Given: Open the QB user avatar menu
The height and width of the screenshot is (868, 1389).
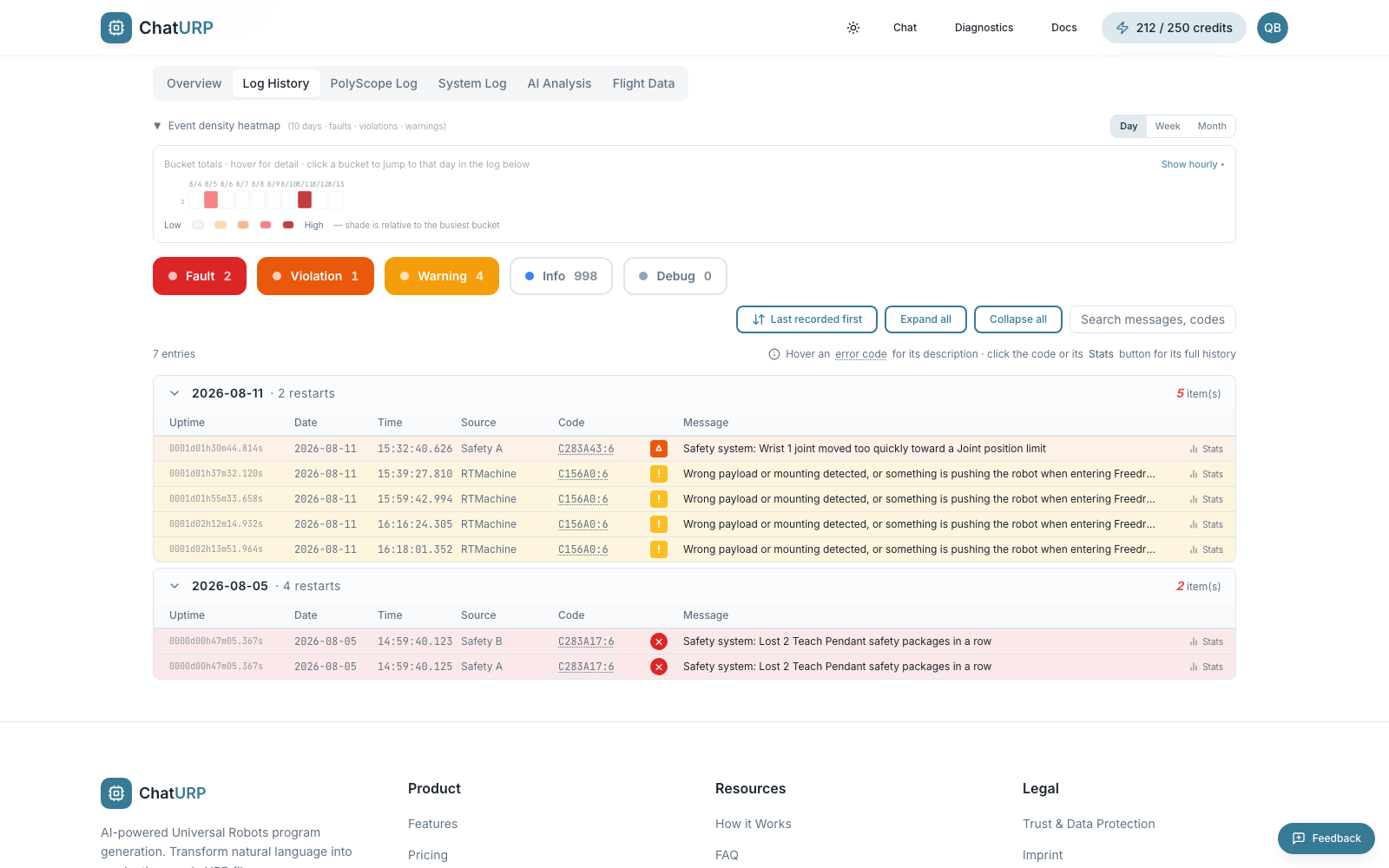Looking at the screenshot, I should point(1273,28).
